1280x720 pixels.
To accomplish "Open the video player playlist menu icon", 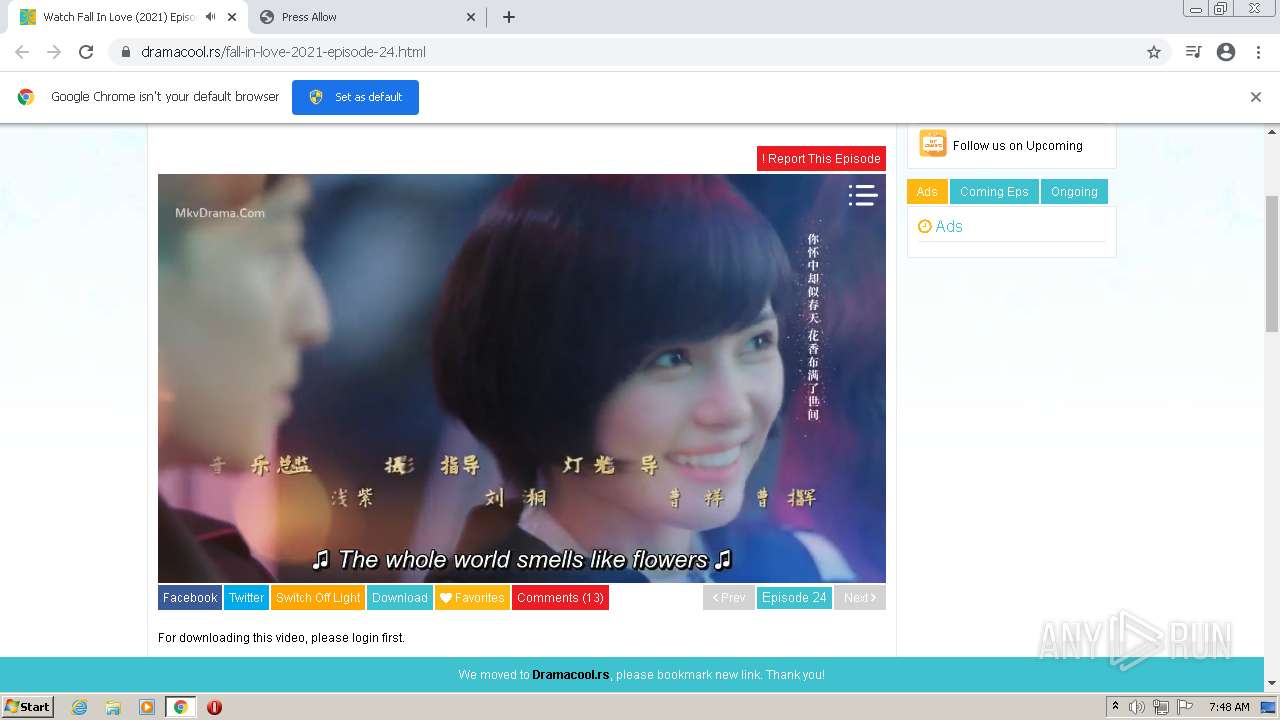I will (862, 195).
